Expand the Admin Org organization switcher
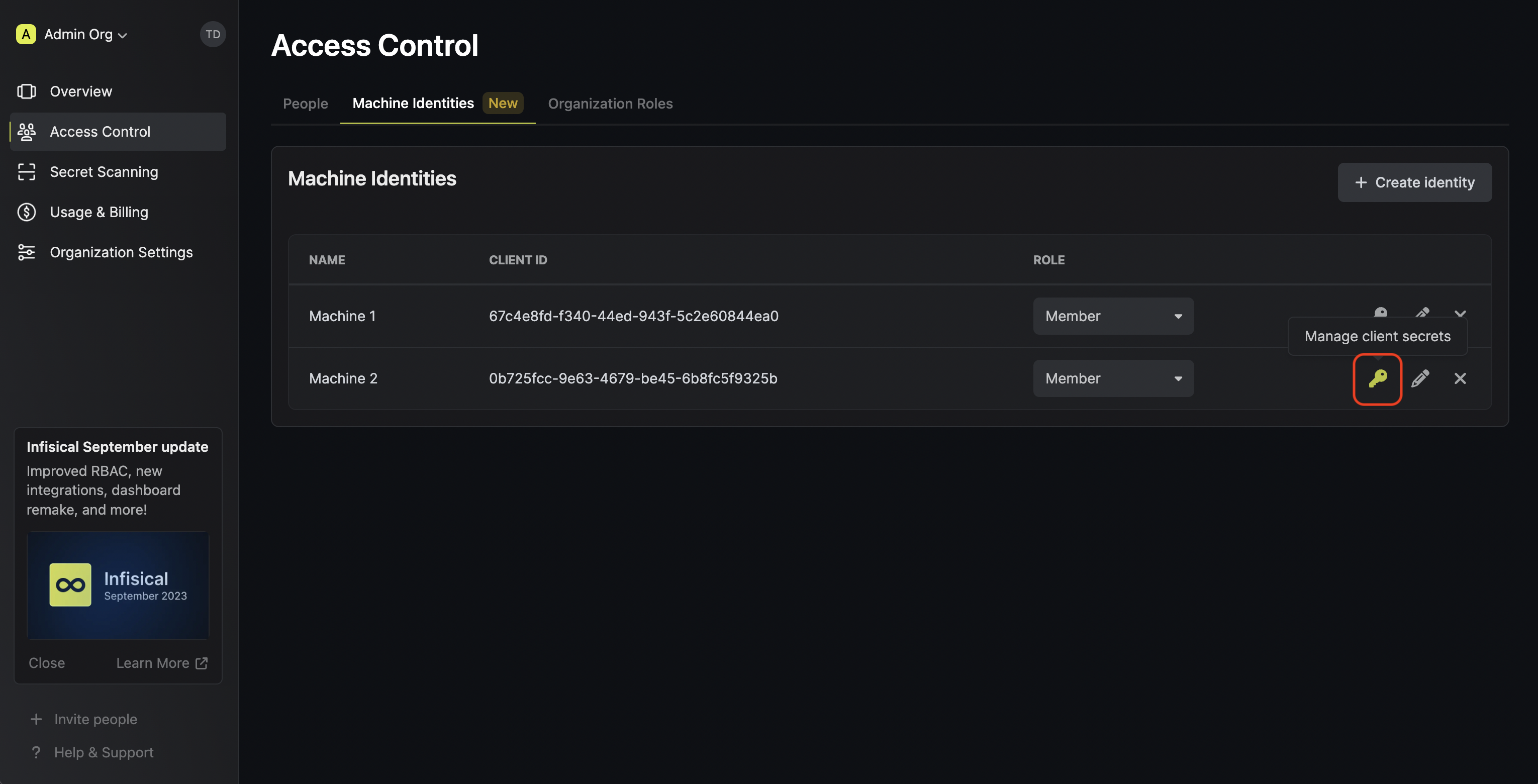1538x784 pixels. [x=85, y=35]
